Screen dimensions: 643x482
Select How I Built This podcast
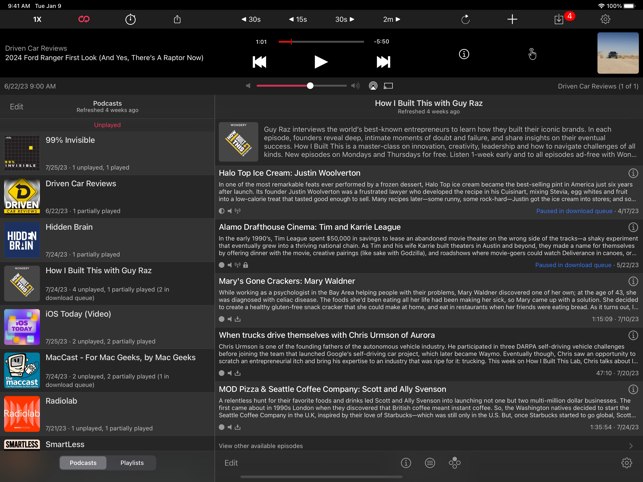click(107, 284)
